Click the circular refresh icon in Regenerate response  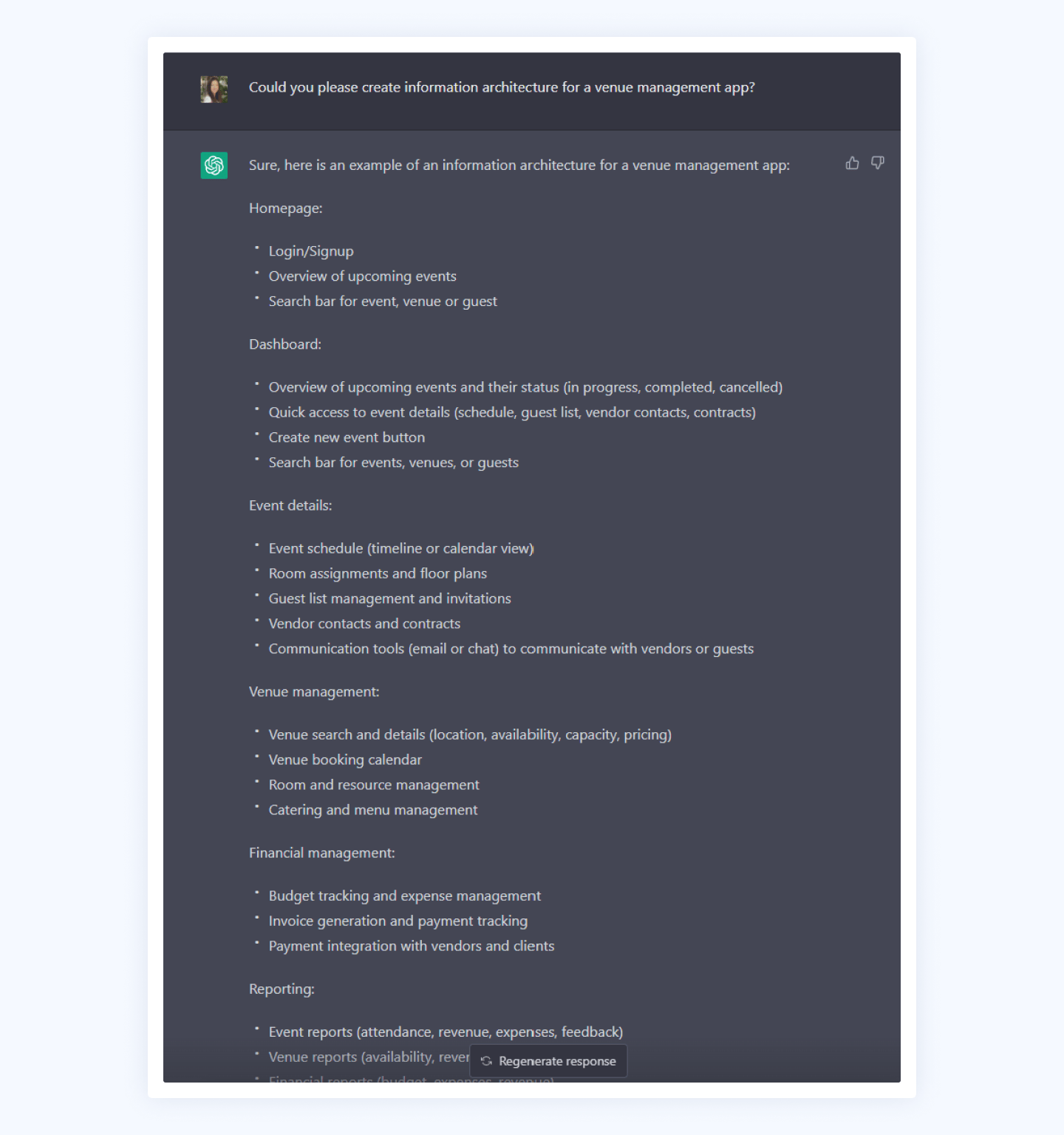487,1060
